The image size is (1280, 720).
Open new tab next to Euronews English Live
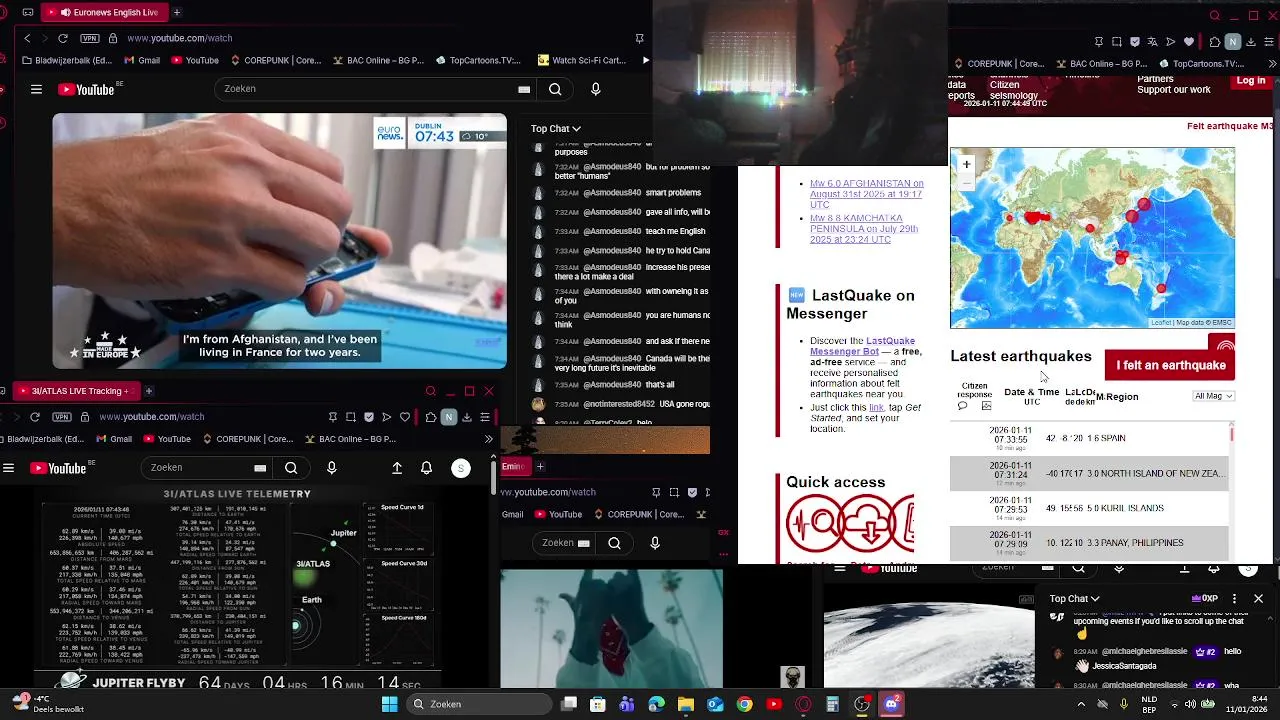(x=176, y=12)
